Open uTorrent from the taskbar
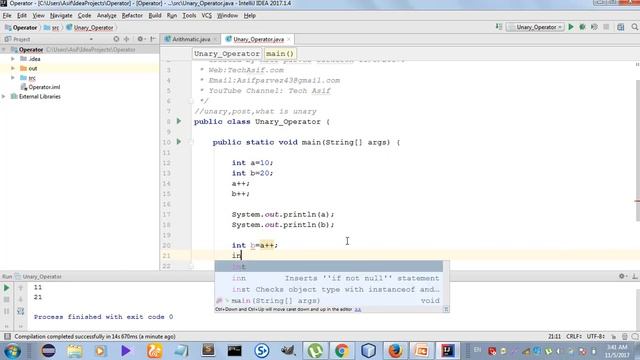The height and width of the screenshot is (360, 640). [x=315, y=351]
